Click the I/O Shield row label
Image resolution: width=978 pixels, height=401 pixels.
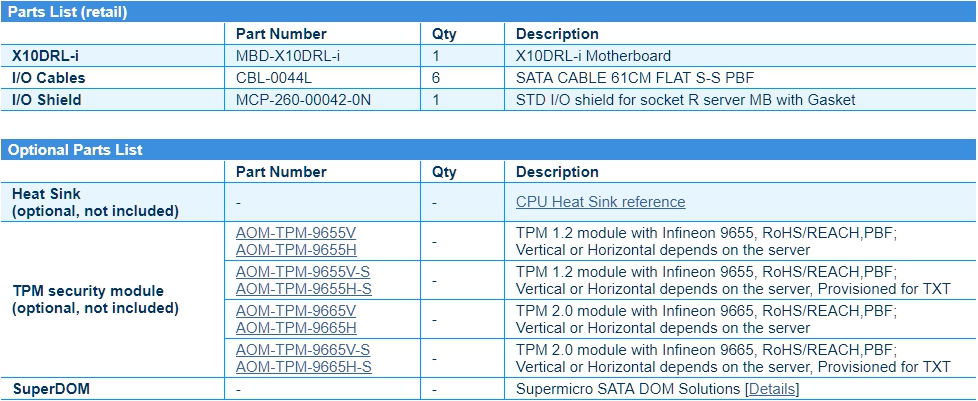pyautogui.click(x=46, y=100)
